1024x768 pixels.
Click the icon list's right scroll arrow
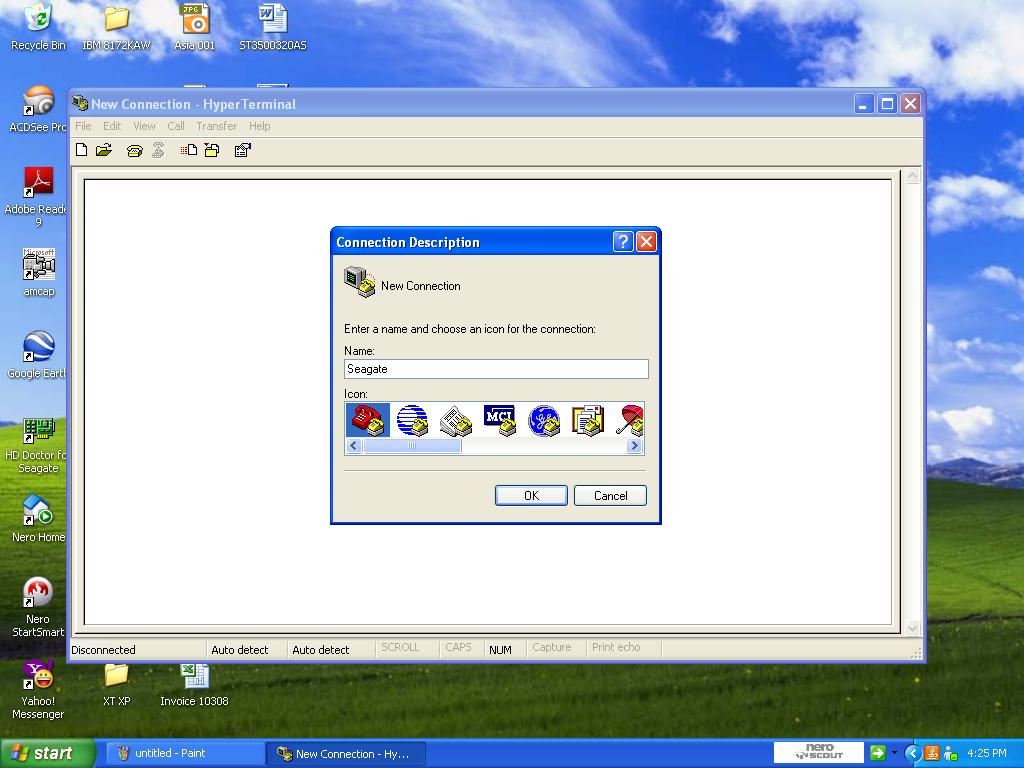click(x=634, y=446)
